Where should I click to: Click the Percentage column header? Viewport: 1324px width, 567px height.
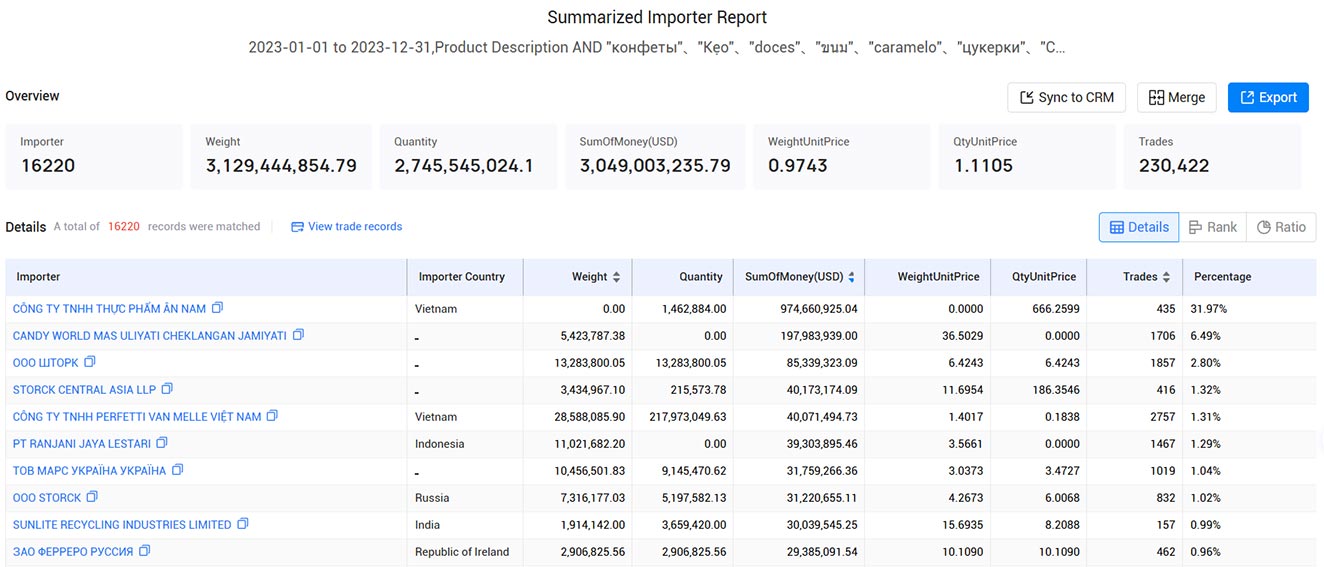[1249, 277]
